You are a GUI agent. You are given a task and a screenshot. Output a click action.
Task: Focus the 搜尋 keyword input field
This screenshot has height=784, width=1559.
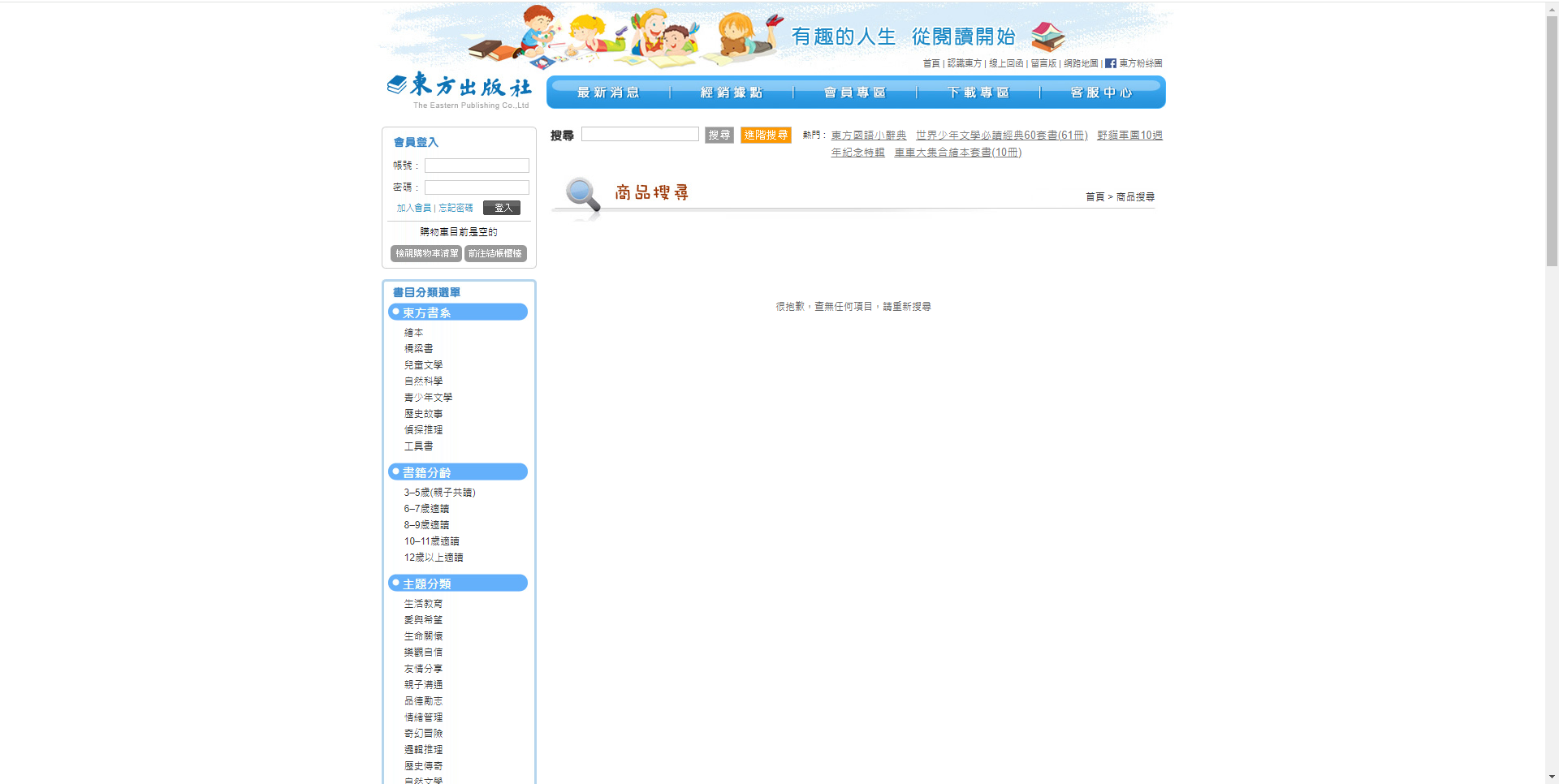pos(640,134)
